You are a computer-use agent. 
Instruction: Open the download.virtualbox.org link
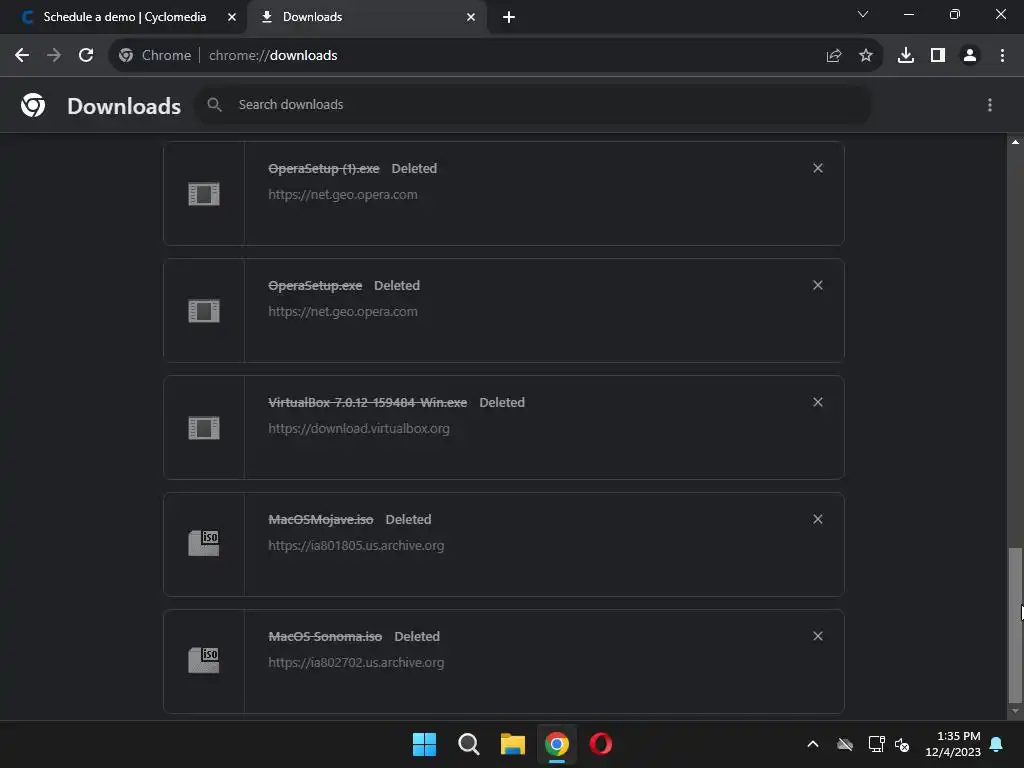coord(359,428)
